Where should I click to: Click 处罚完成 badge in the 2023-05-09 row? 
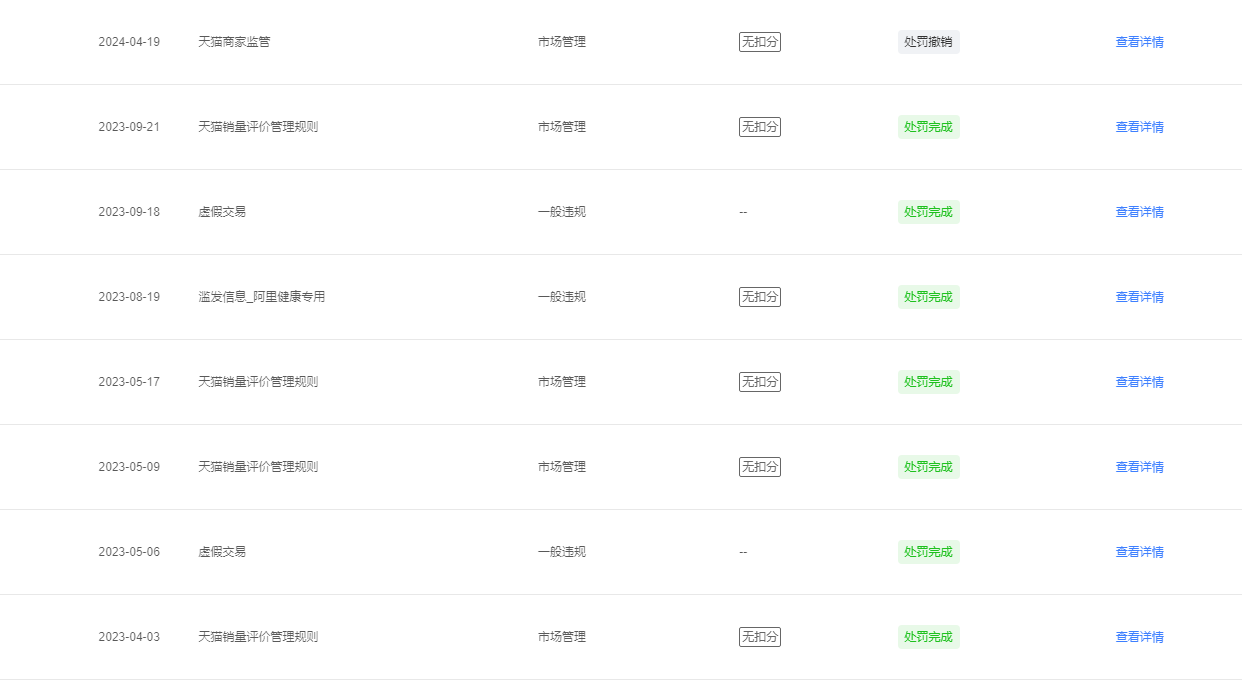[928, 467]
